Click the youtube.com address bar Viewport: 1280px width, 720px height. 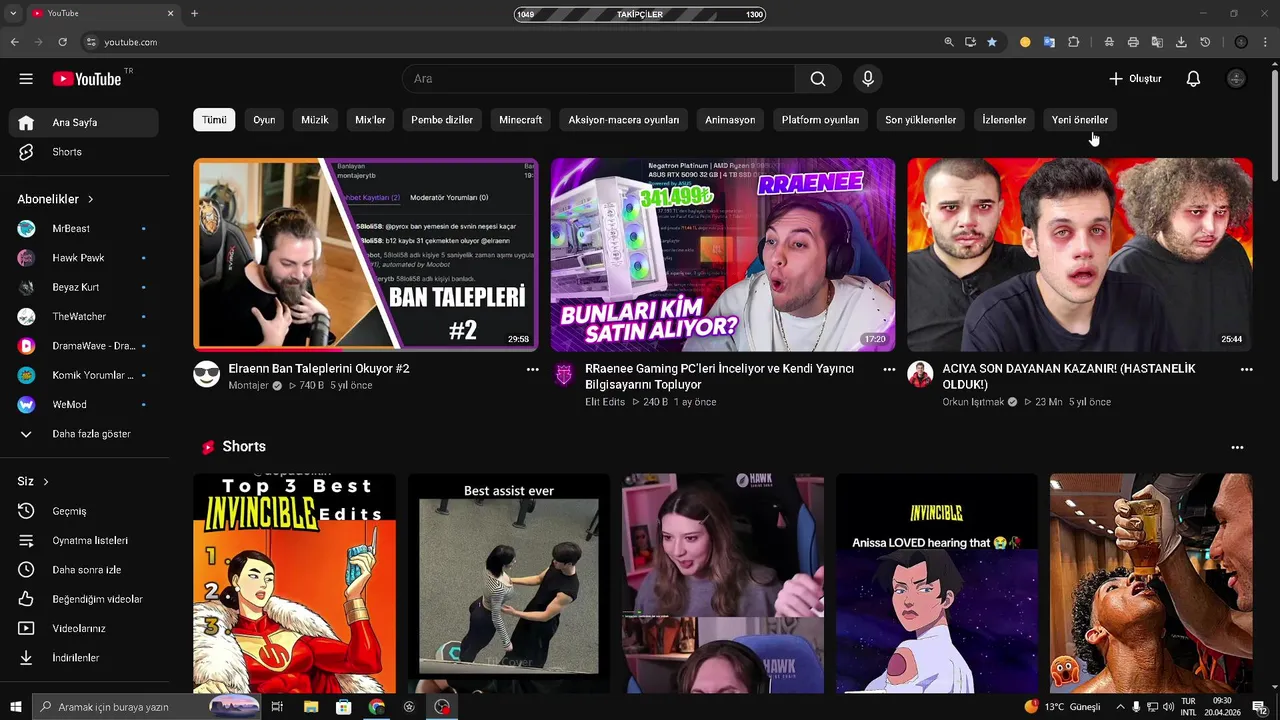point(510,42)
